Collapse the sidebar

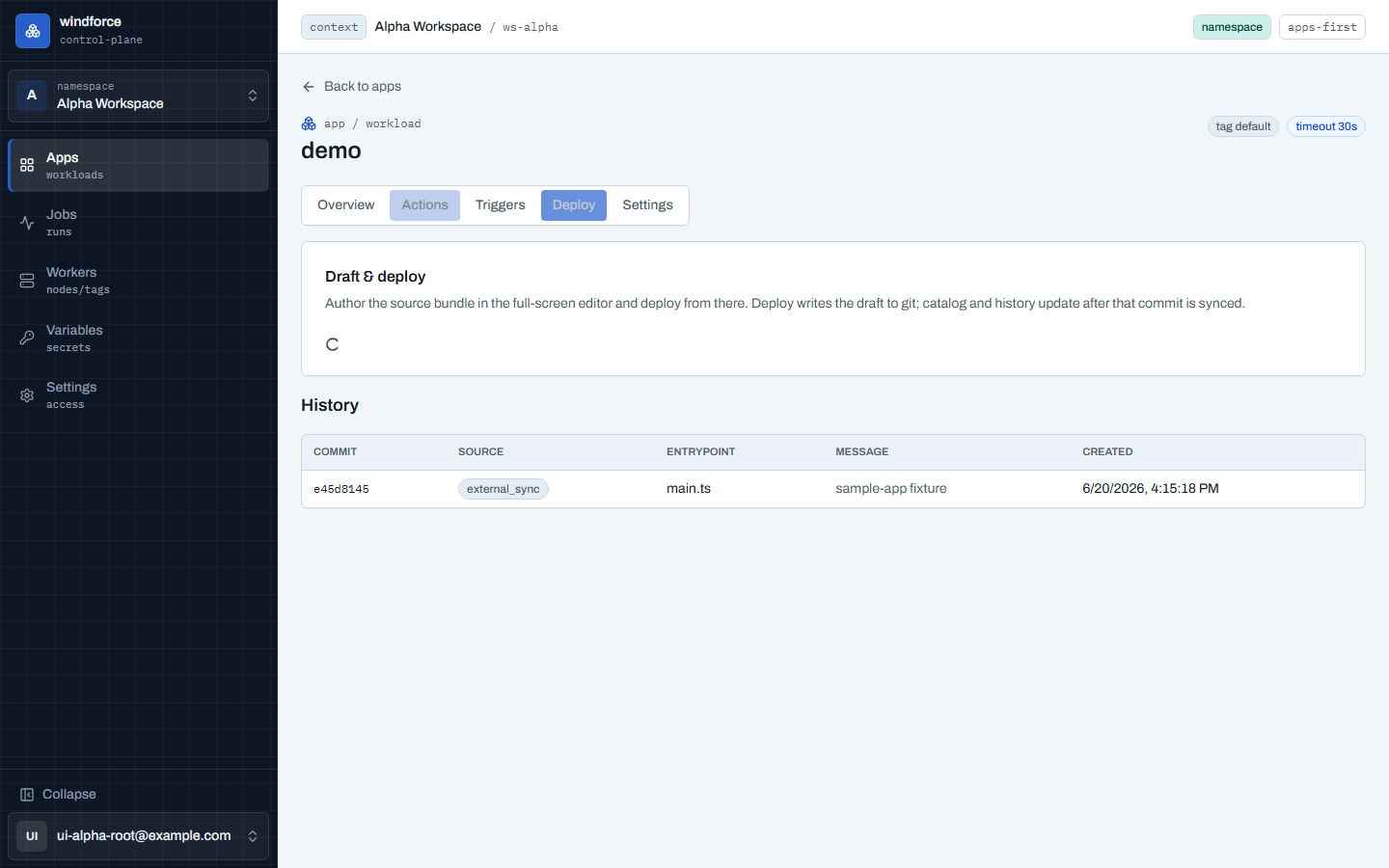[138, 795]
